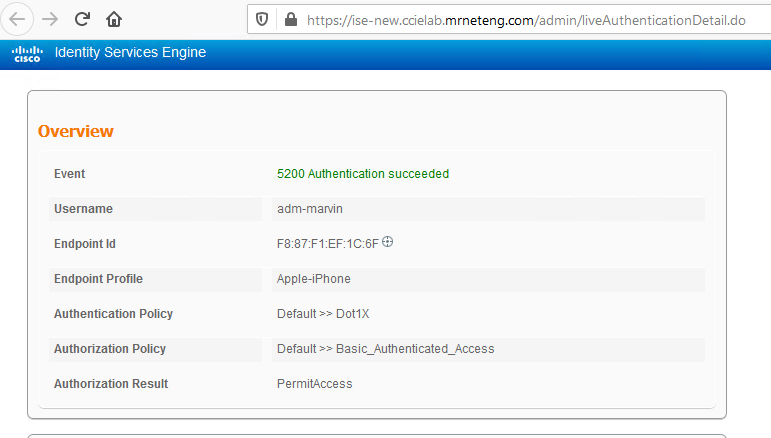Click the Cisco logo in the header
Image resolution: width=771 pixels, height=438 pixels.
coord(28,54)
